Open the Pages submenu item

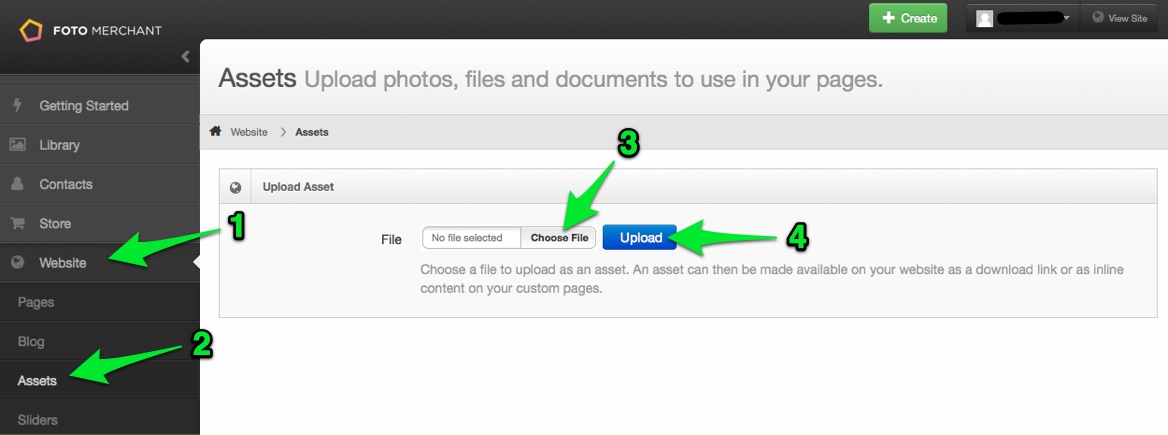100,302
